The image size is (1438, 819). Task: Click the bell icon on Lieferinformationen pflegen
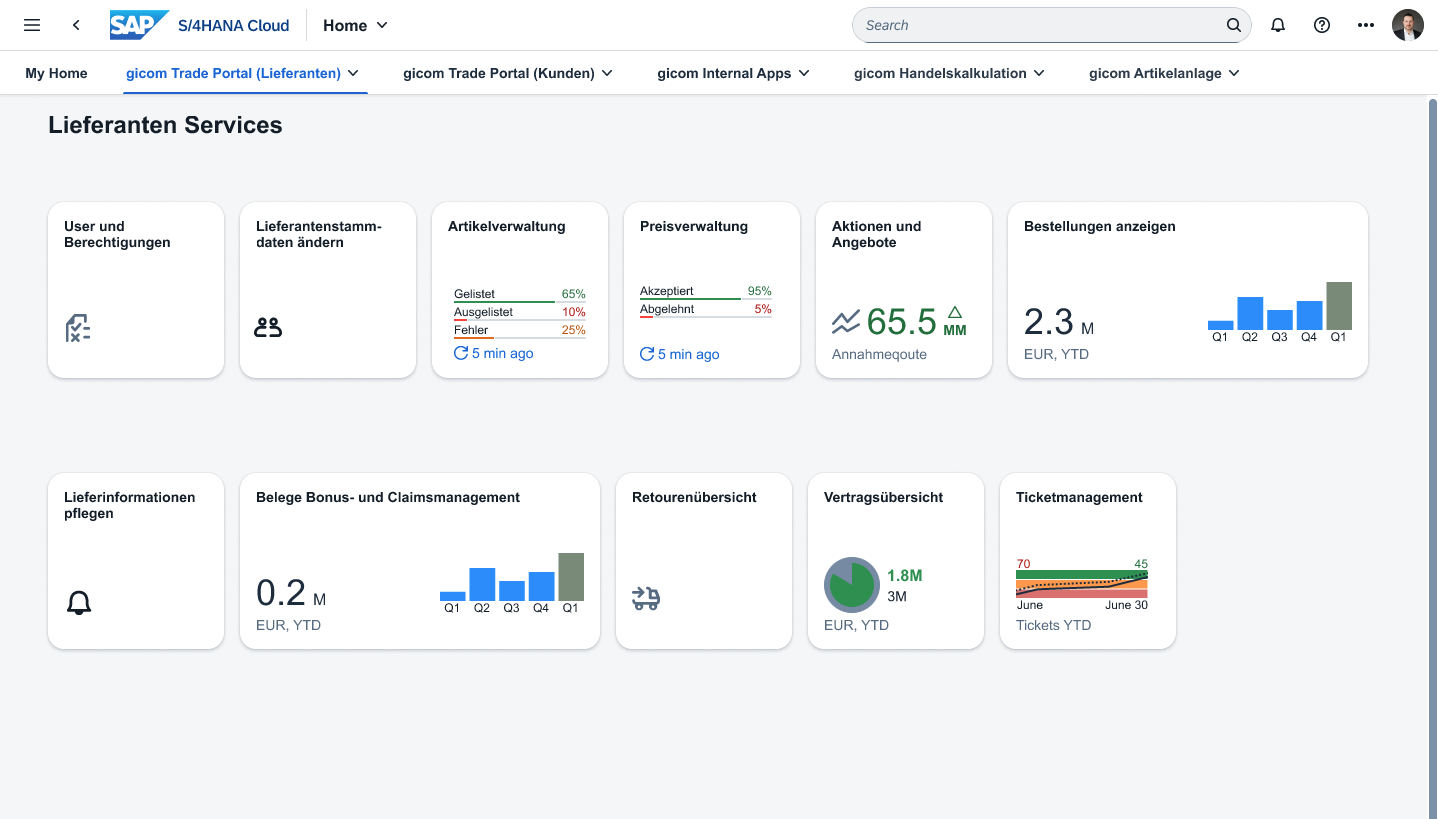(x=79, y=602)
